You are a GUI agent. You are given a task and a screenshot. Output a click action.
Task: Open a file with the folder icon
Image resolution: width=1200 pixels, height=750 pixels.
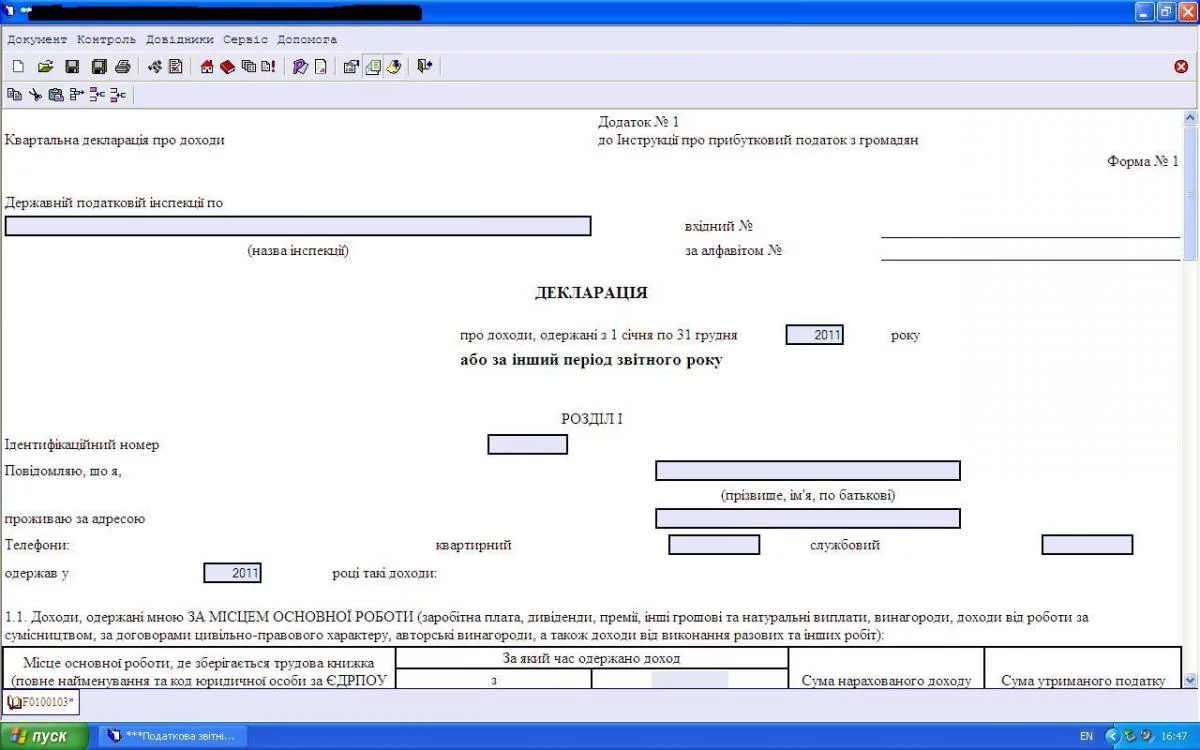click(45, 67)
